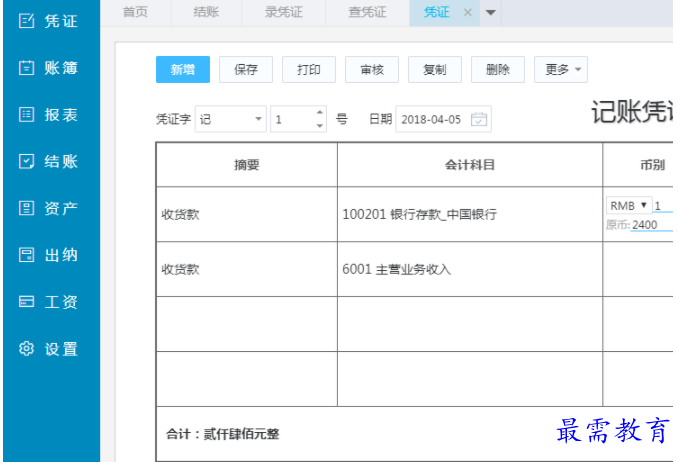678x462 pixels.
Task: Close the active 凭证 tab
Action: 467,13
